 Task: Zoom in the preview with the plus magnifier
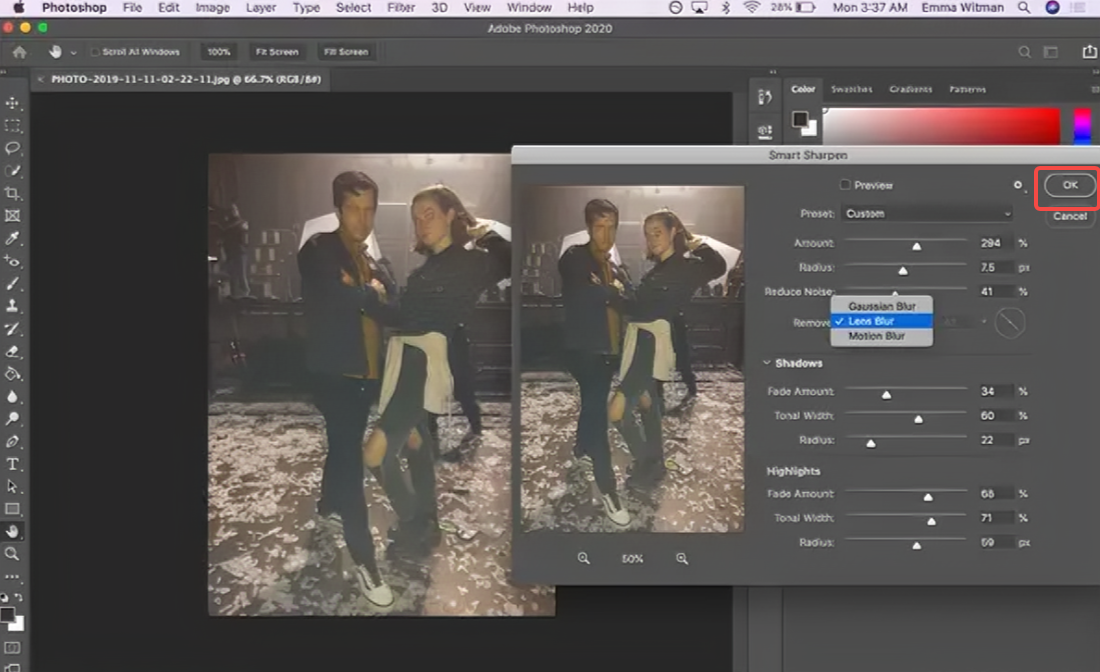click(x=681, y=559)
